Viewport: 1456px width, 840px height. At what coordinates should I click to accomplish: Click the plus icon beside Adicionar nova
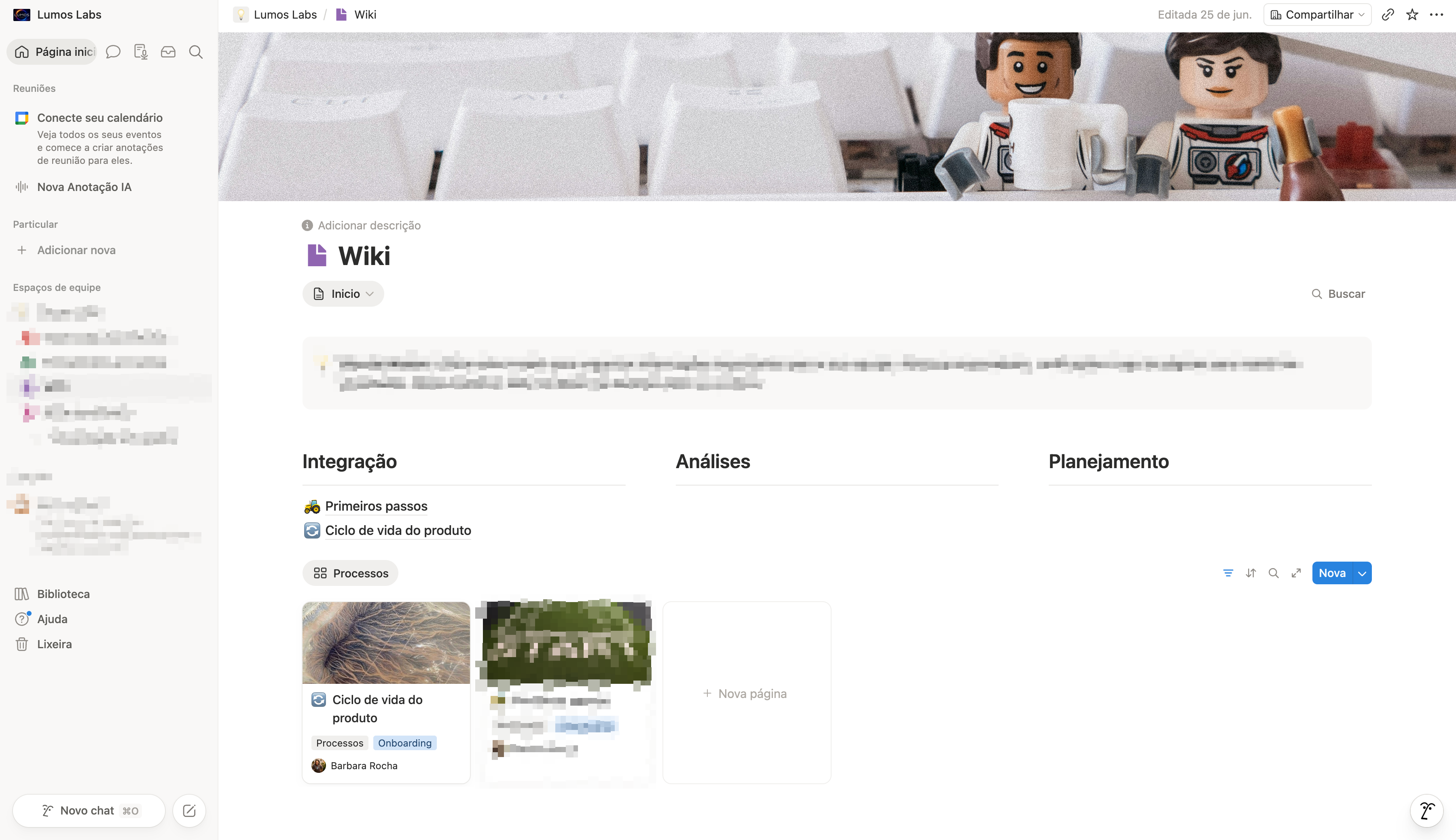(x=22, y=250)
